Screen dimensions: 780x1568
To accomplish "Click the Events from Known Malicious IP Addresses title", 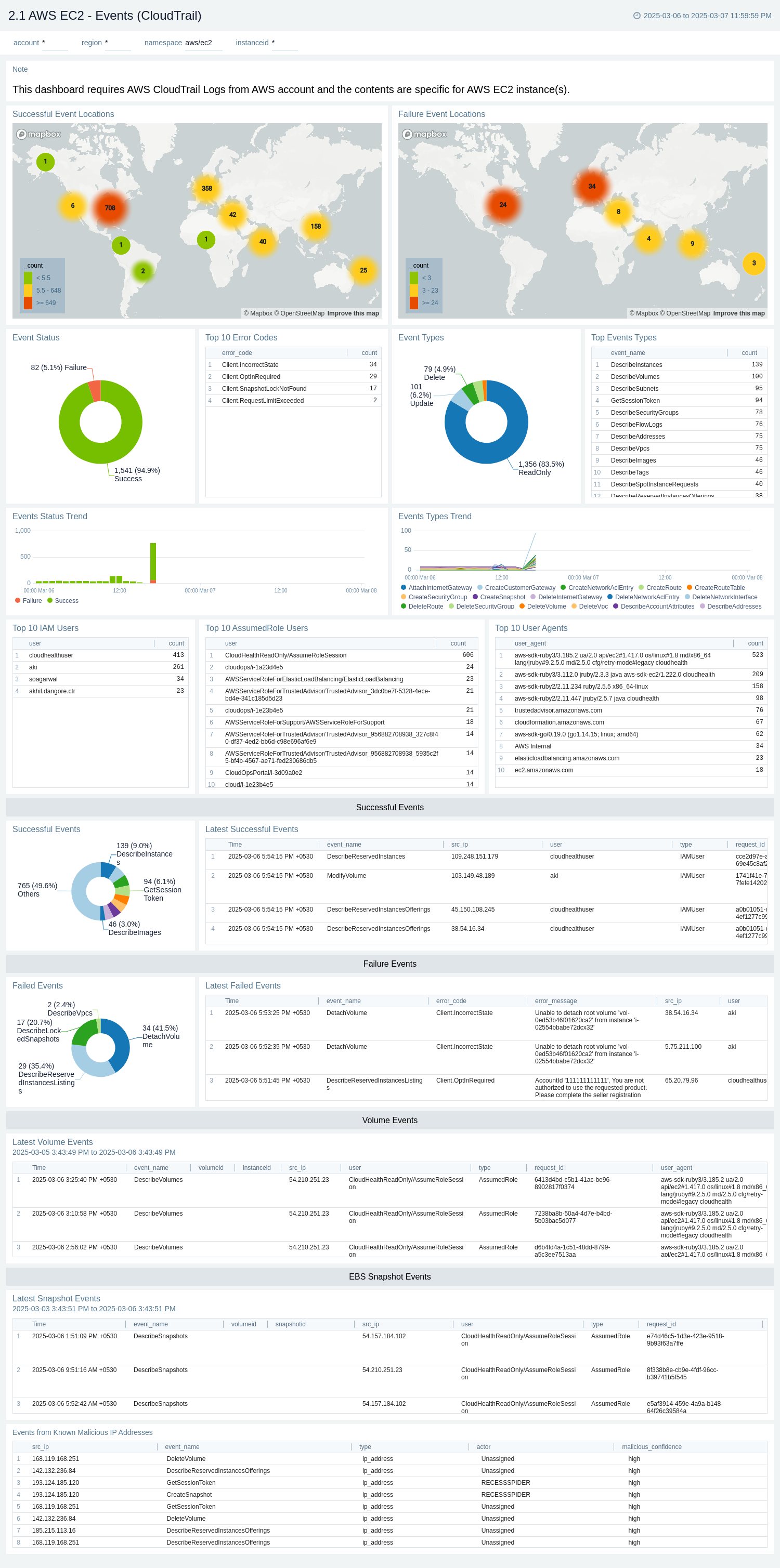I will pos(82,1433).
